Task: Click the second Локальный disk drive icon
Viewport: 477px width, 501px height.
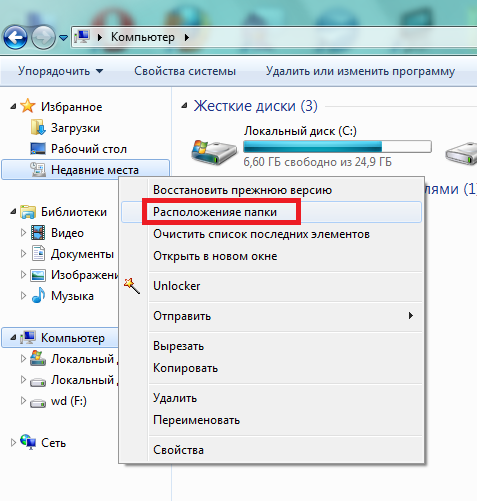Action: point(38,381)
